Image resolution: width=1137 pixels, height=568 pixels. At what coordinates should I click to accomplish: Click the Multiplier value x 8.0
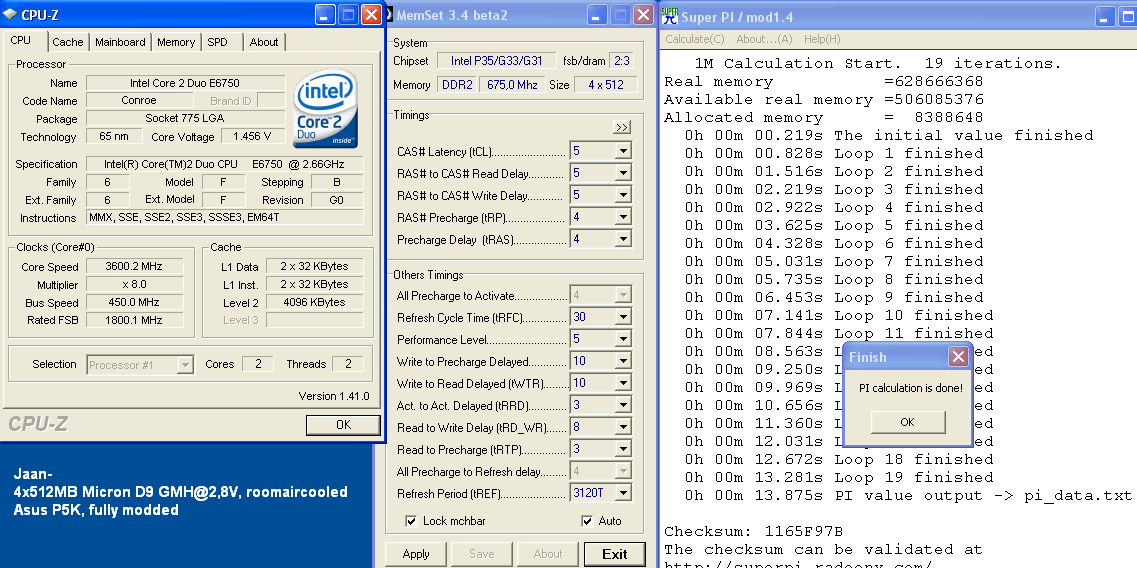[134, 285]
